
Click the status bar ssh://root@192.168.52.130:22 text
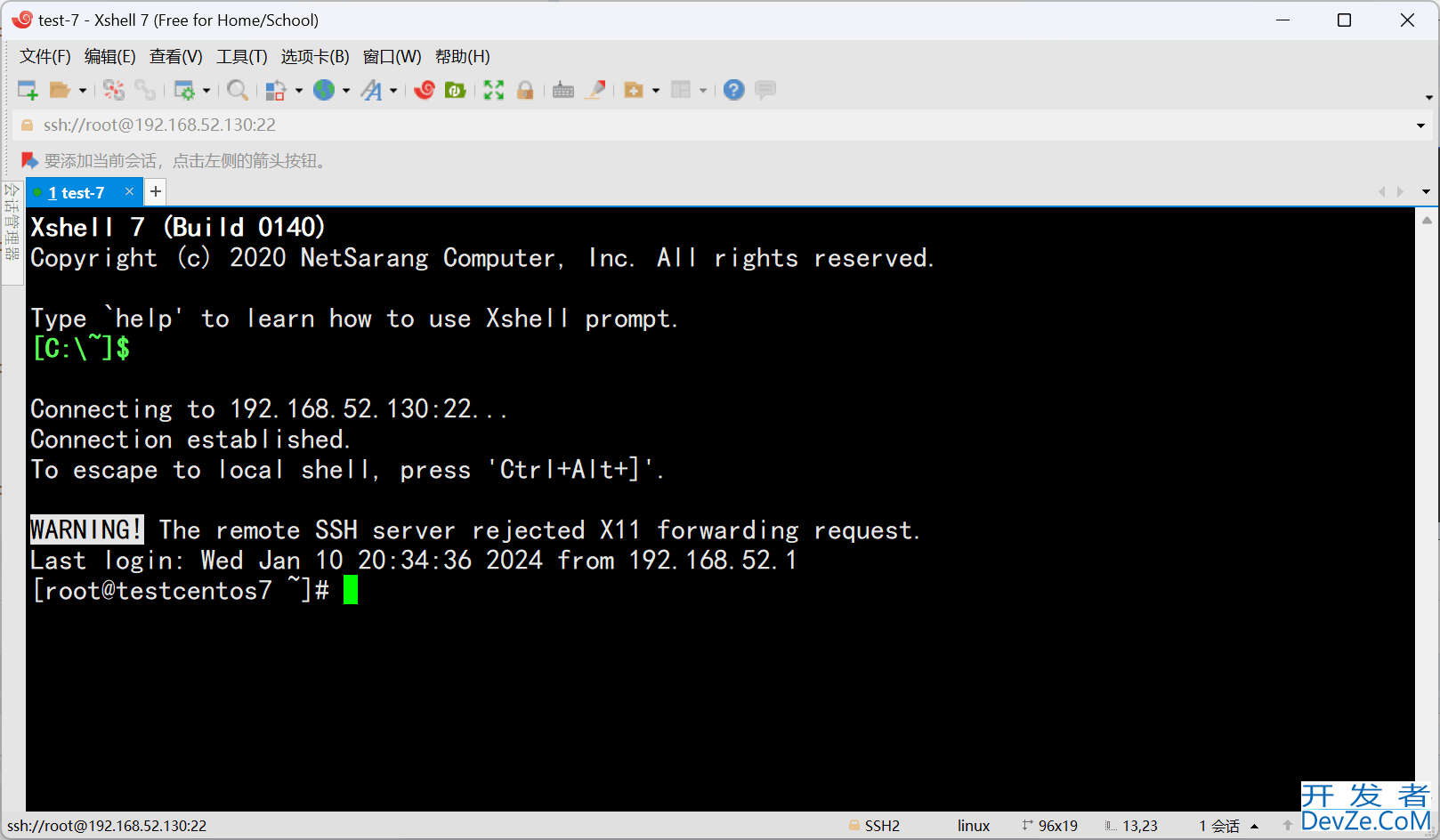point(107,826)
